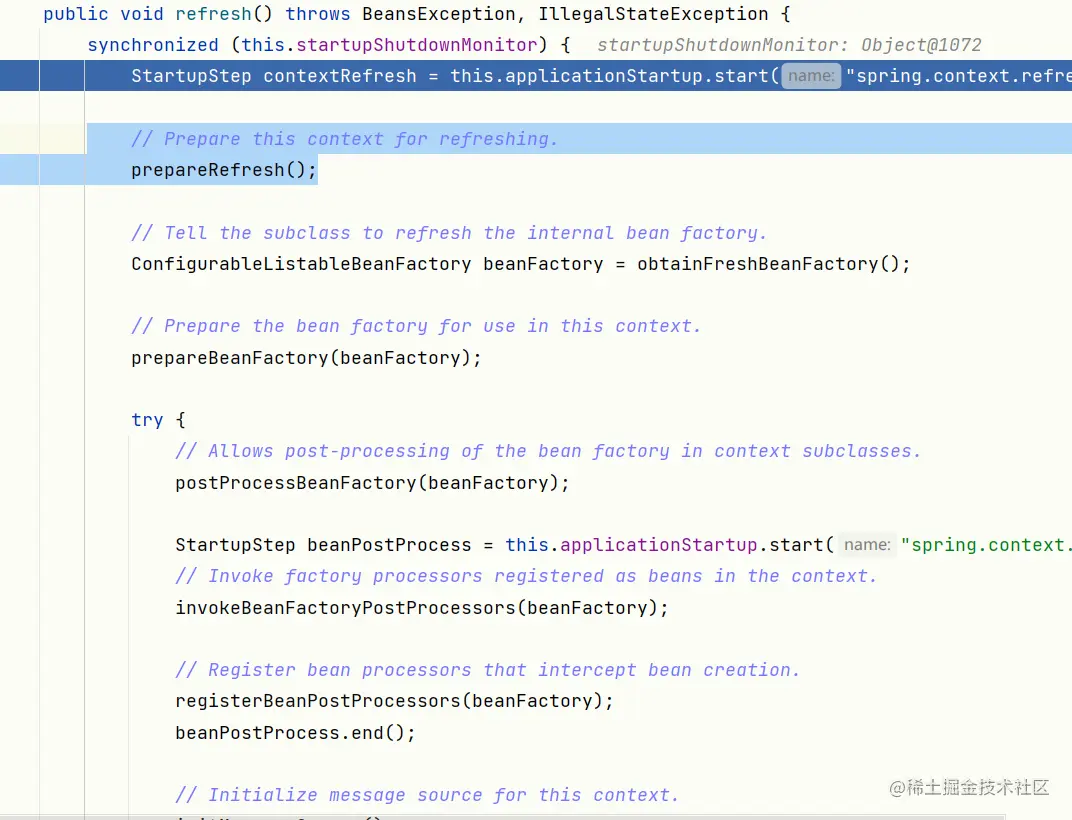
Task: Click 'postProcessBeanFactory(beanFactory);' call
Action: (x=372, y=483)
